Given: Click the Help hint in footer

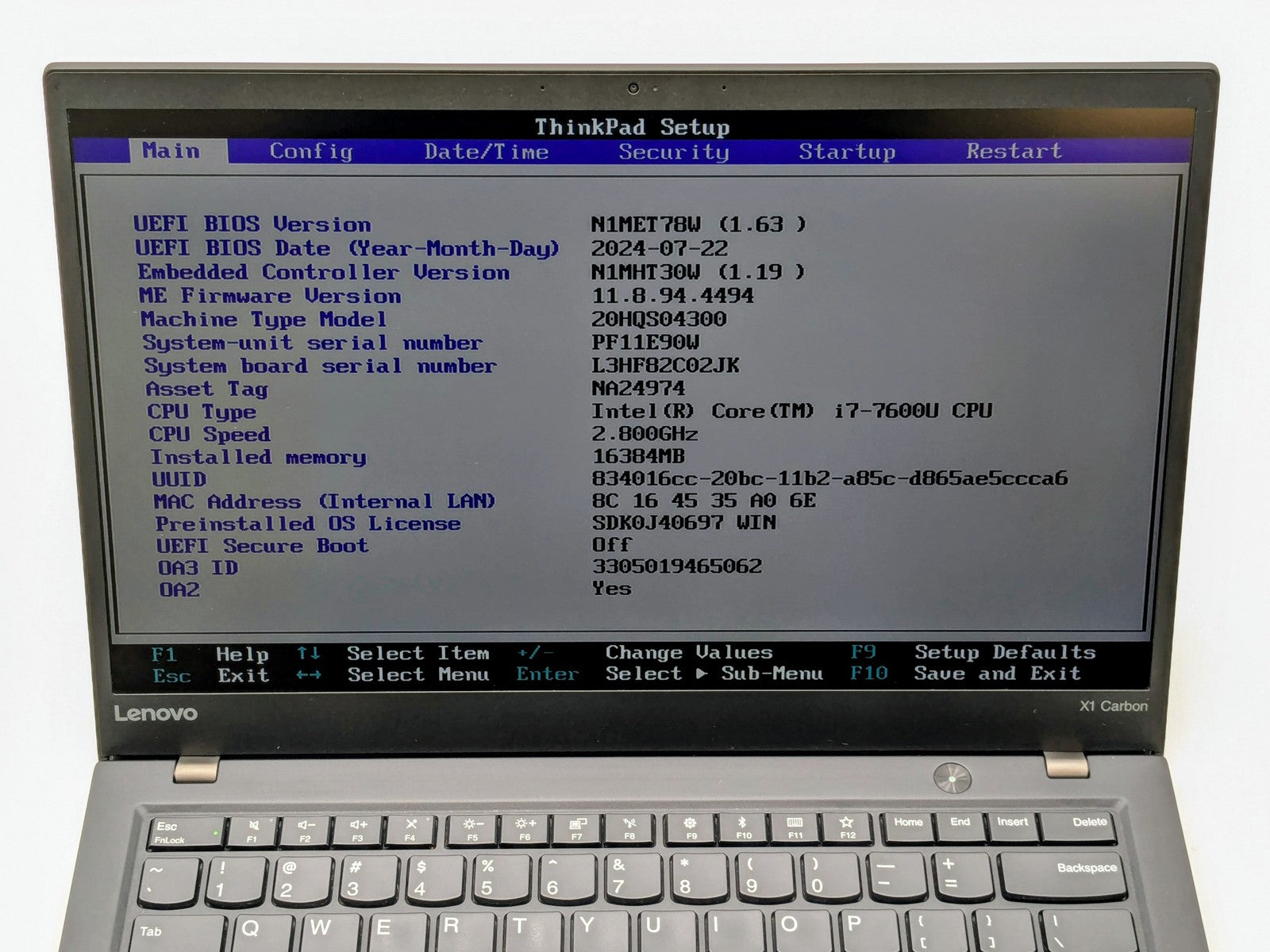Looking at the screenshot, I should pyautogui.click(x=243, y=654).
